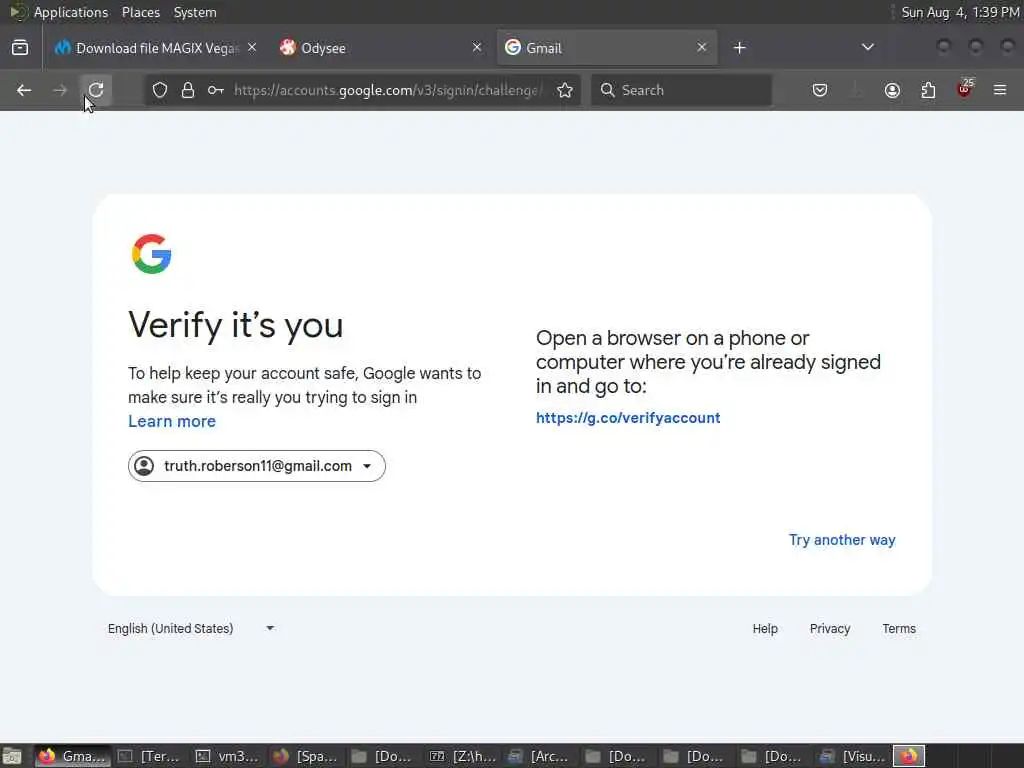Click the show desktop icon in taskbar
1024x768 pixels.
(x=12, y=756)
